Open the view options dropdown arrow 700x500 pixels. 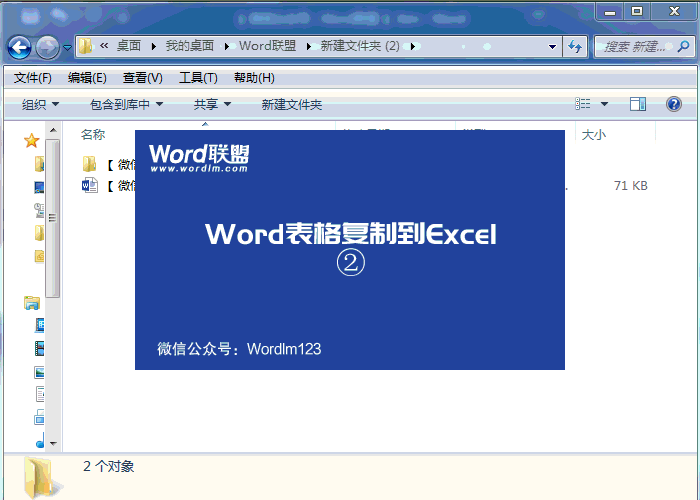(604, 104)
